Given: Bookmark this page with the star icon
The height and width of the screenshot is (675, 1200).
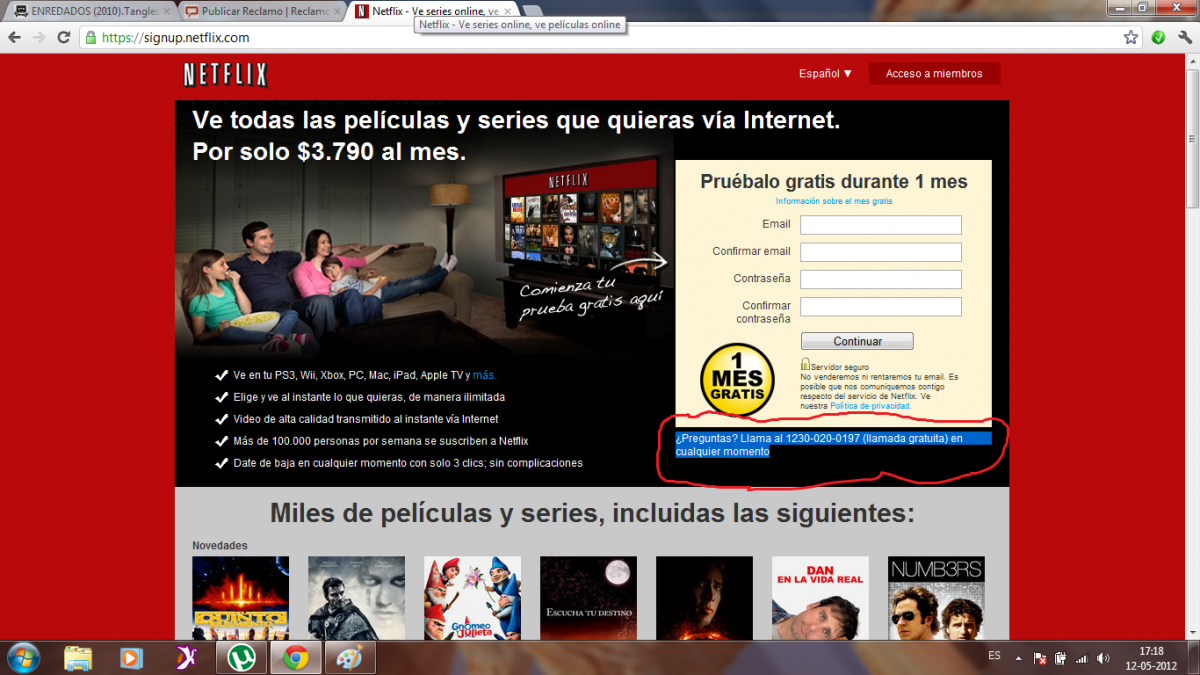Looking at the screenshot, I should pos(1131,38).
